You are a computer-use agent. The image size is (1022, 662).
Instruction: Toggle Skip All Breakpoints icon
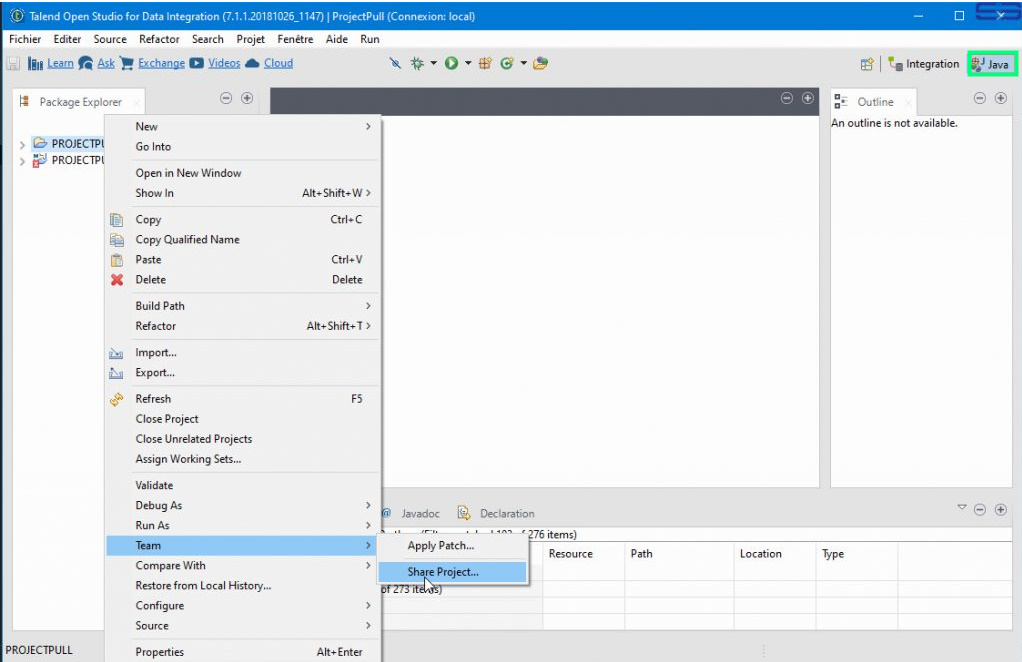point(395,63)
